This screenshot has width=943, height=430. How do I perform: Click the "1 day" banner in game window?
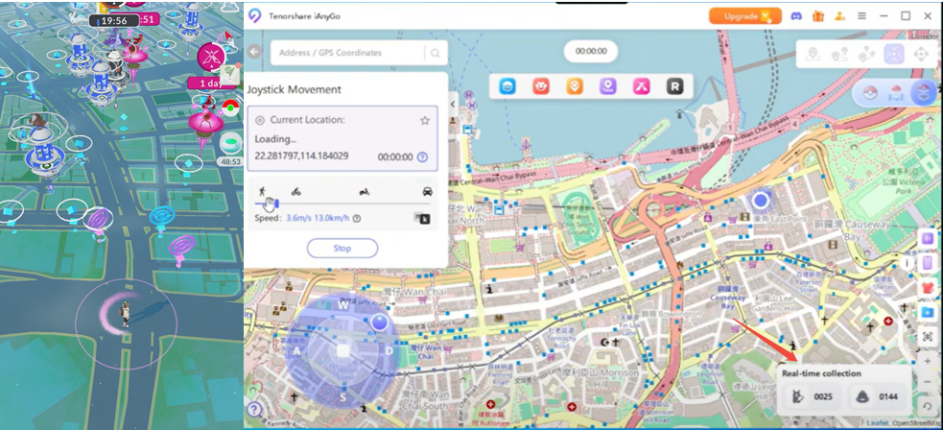coord(210,83)
